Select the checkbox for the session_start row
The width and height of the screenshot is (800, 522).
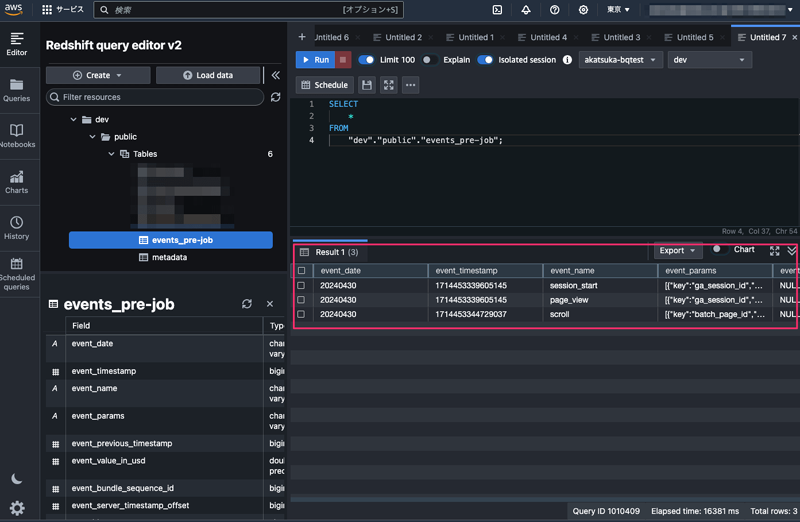pyautogui.click(x=301, y=285)
